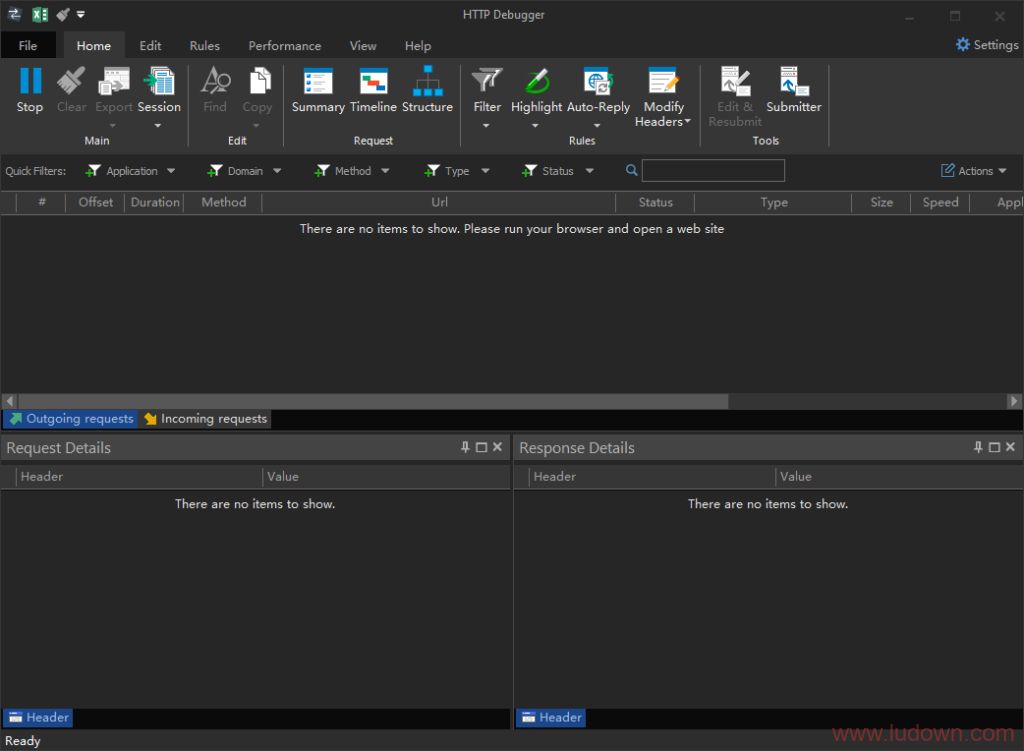
Task: Maximize the Request Details panel
Action: pyautogui.click(x=481, y=447)
